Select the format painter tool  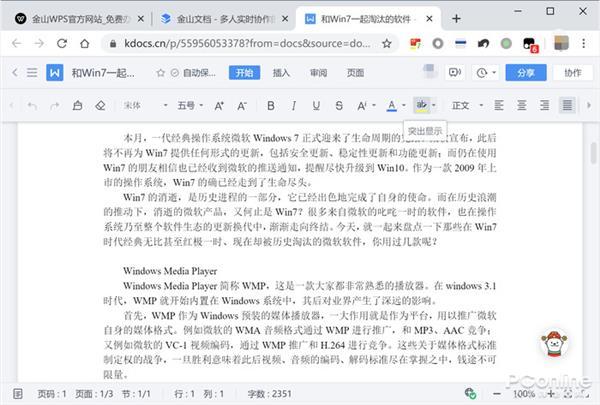click(x=77, y=105)
